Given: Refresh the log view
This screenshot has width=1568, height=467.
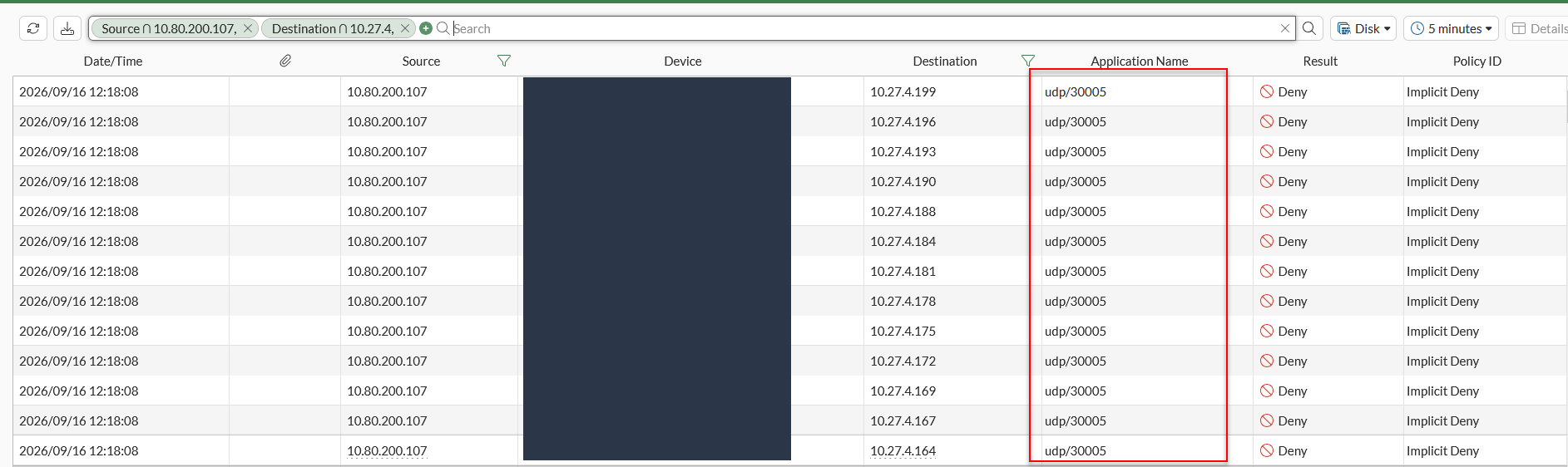Looking at the screenshot, I should pyautogui.click(x=33, y=28).
